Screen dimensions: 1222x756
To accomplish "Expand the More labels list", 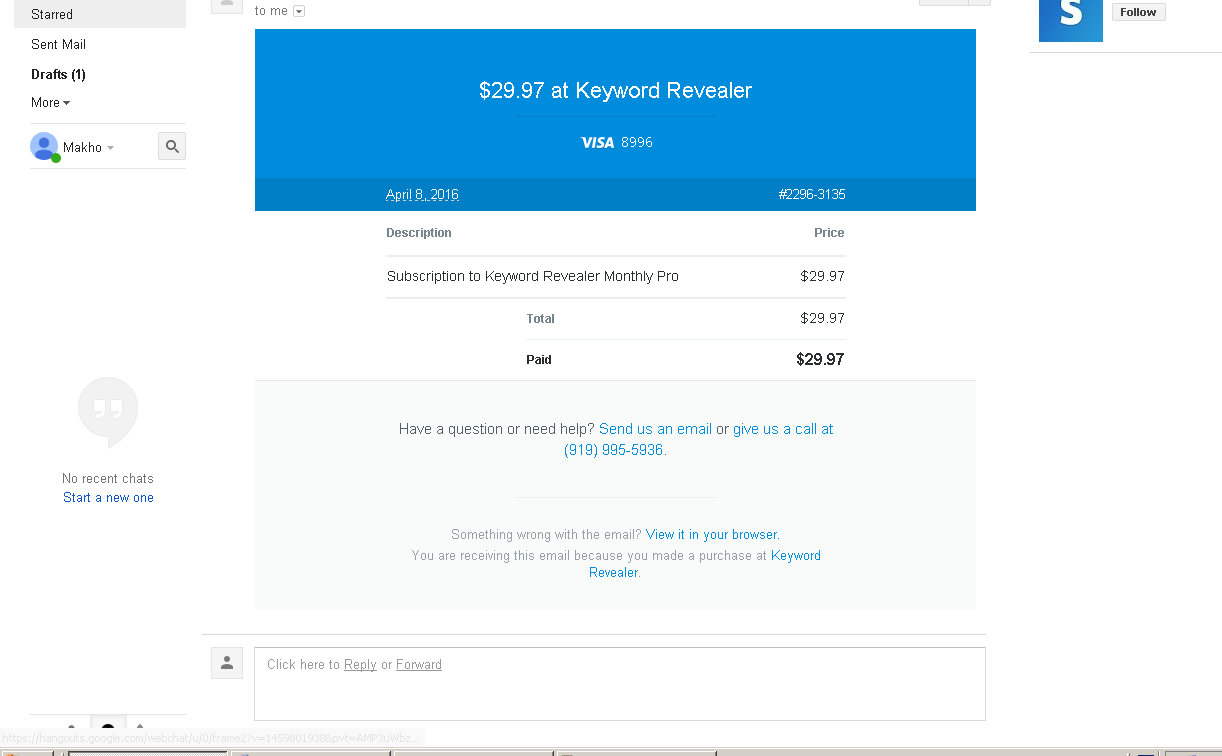I will coord(50,102).
